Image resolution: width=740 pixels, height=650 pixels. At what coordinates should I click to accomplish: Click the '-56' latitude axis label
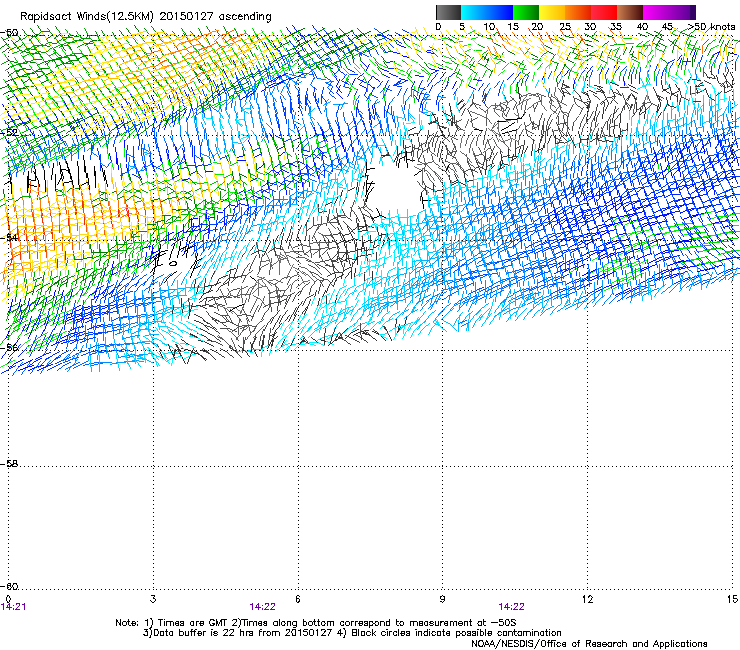point(9,347)
